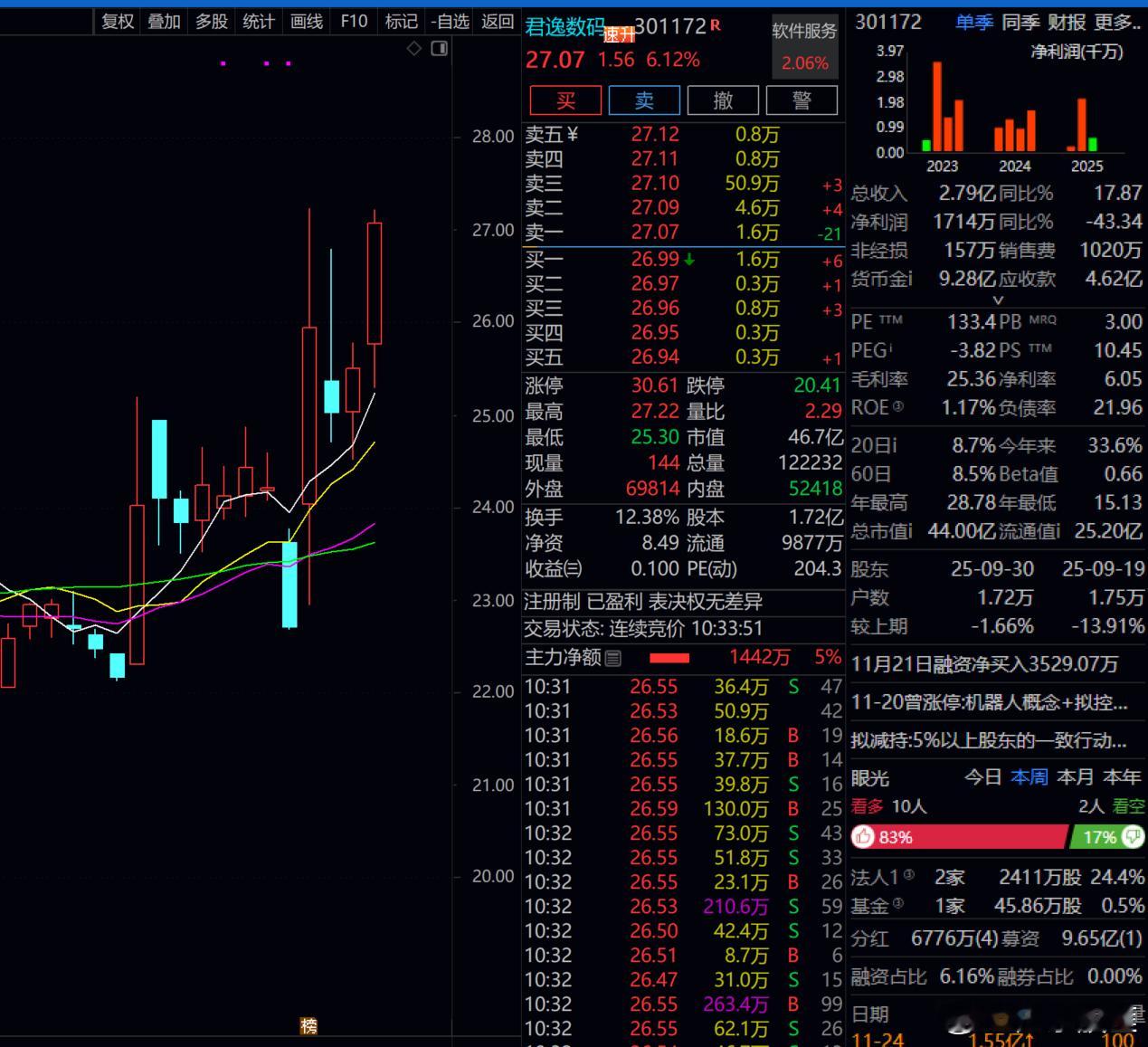The height and width of the screenshot is (1047, 1148).
Task: Click the 卖三 volume 50.9万
Action: coord(752,184)
